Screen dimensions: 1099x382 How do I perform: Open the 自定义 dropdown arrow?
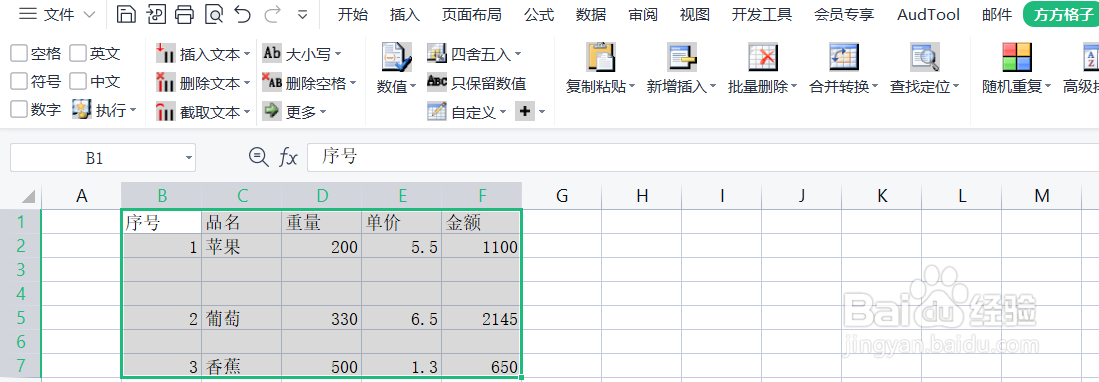503,111
